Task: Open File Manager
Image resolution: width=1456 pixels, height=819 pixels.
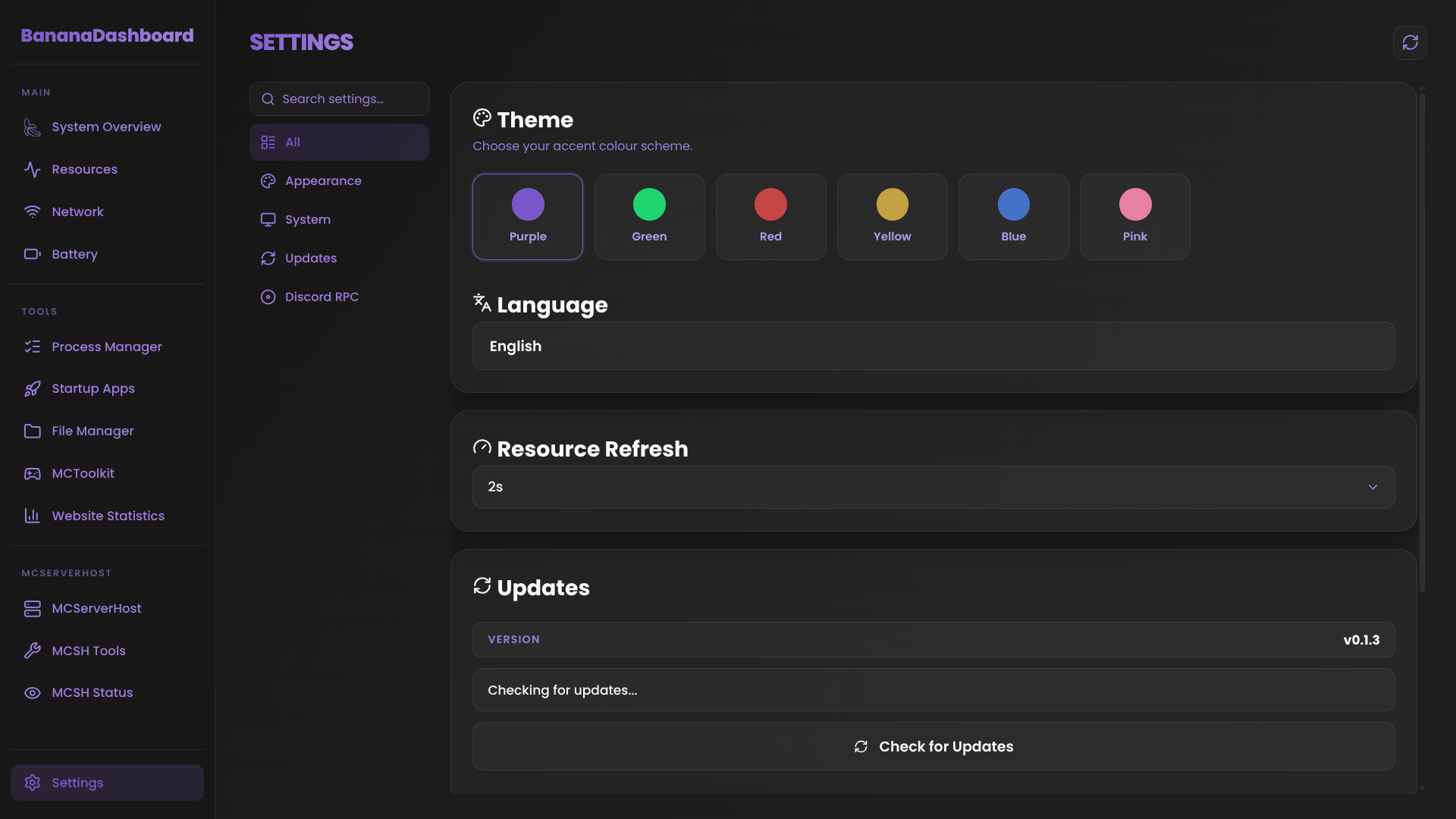Action: [107, 431]
